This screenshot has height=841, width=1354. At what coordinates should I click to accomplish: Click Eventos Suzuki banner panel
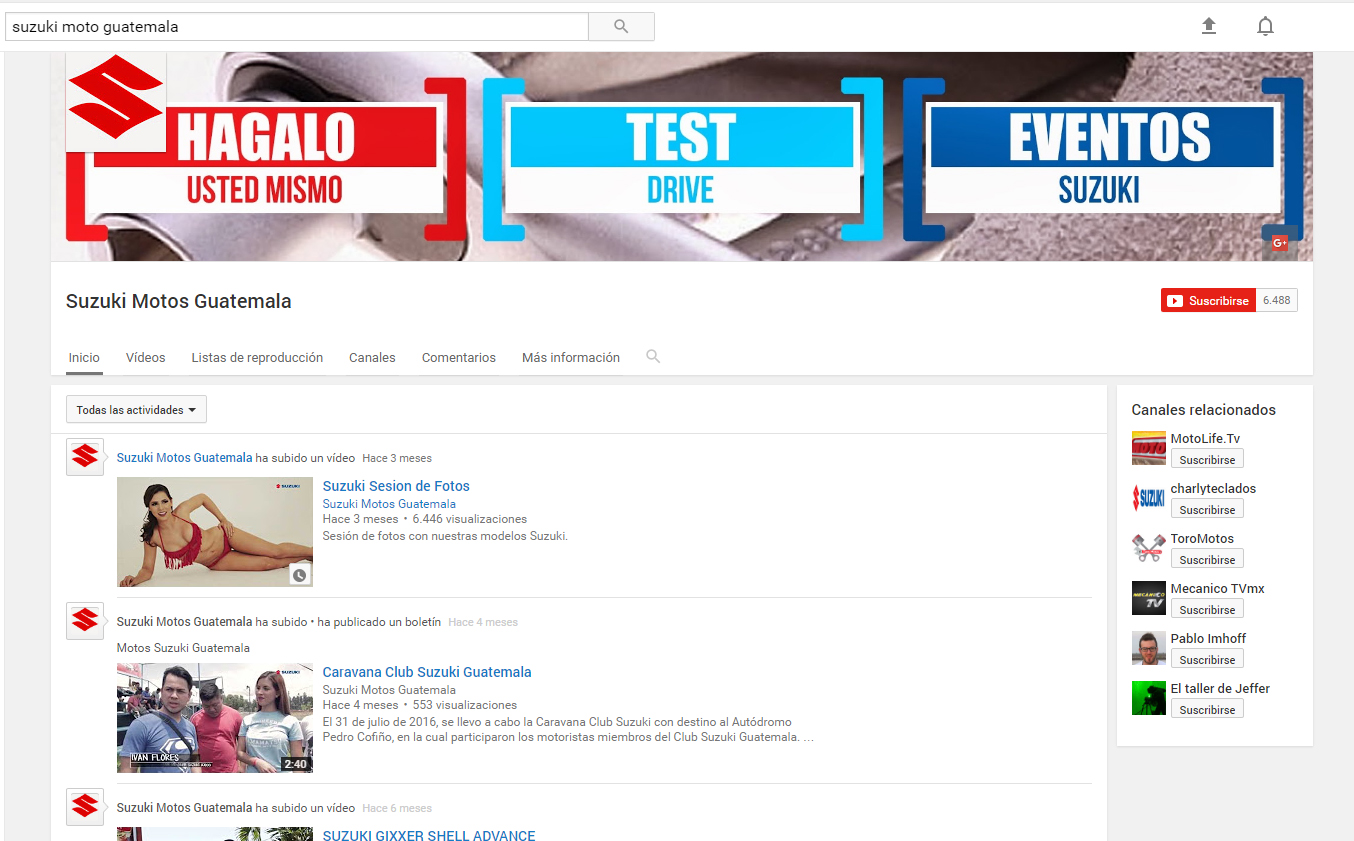1102,160
